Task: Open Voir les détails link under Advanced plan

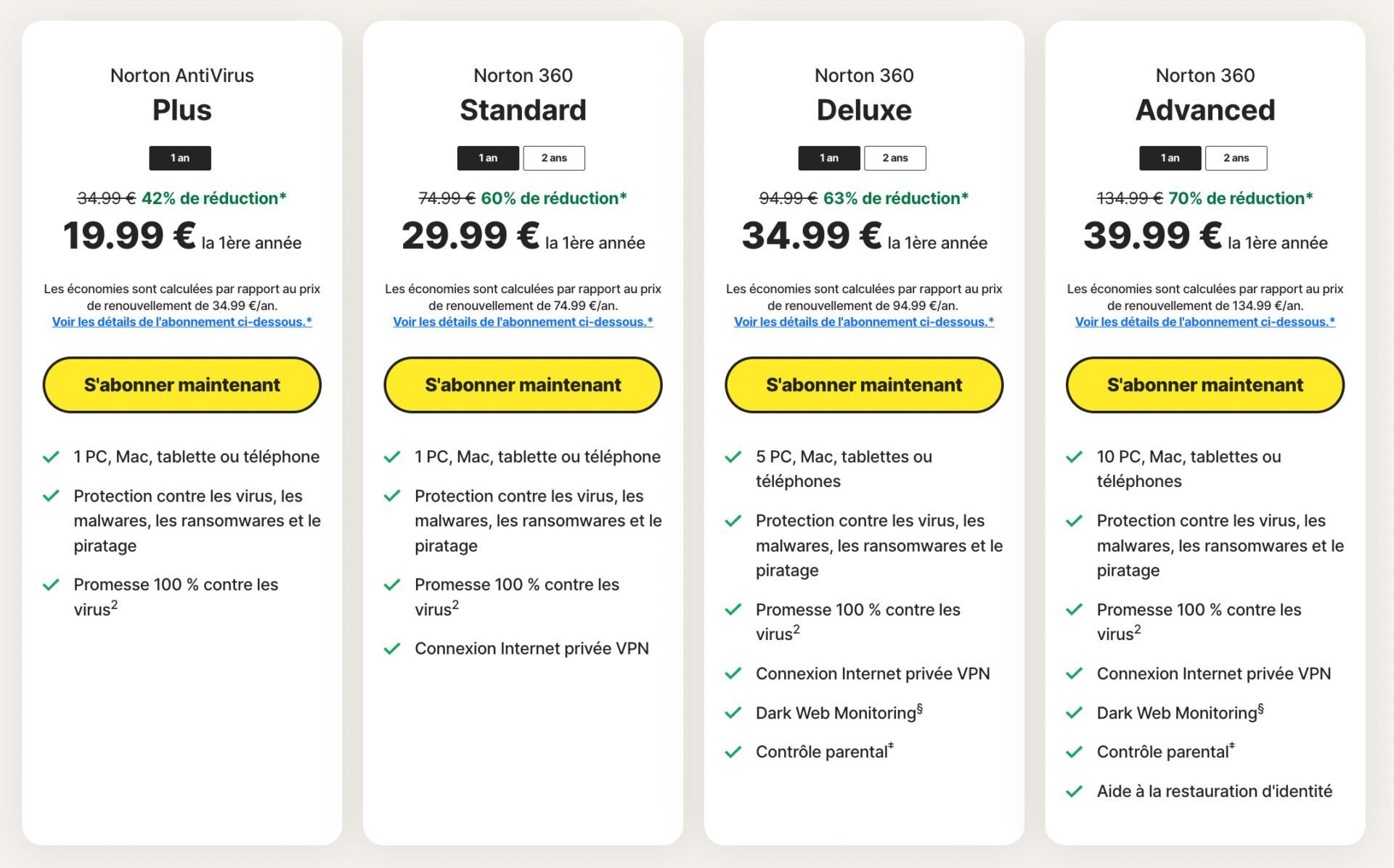Action: click(x=1205, y=322)
